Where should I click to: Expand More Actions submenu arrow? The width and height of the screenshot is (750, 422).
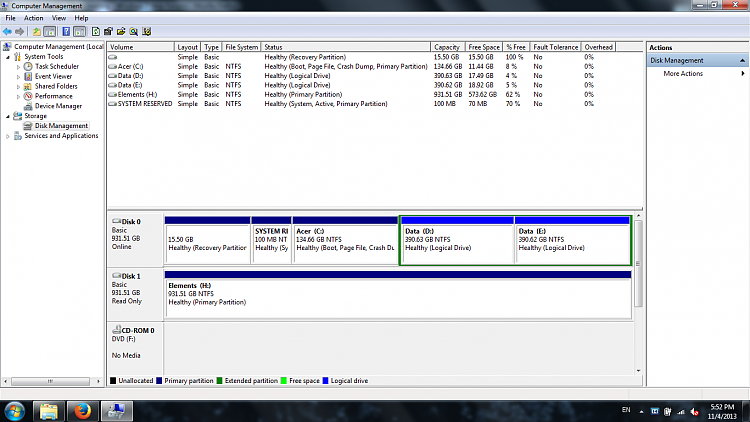coord(743,74)
